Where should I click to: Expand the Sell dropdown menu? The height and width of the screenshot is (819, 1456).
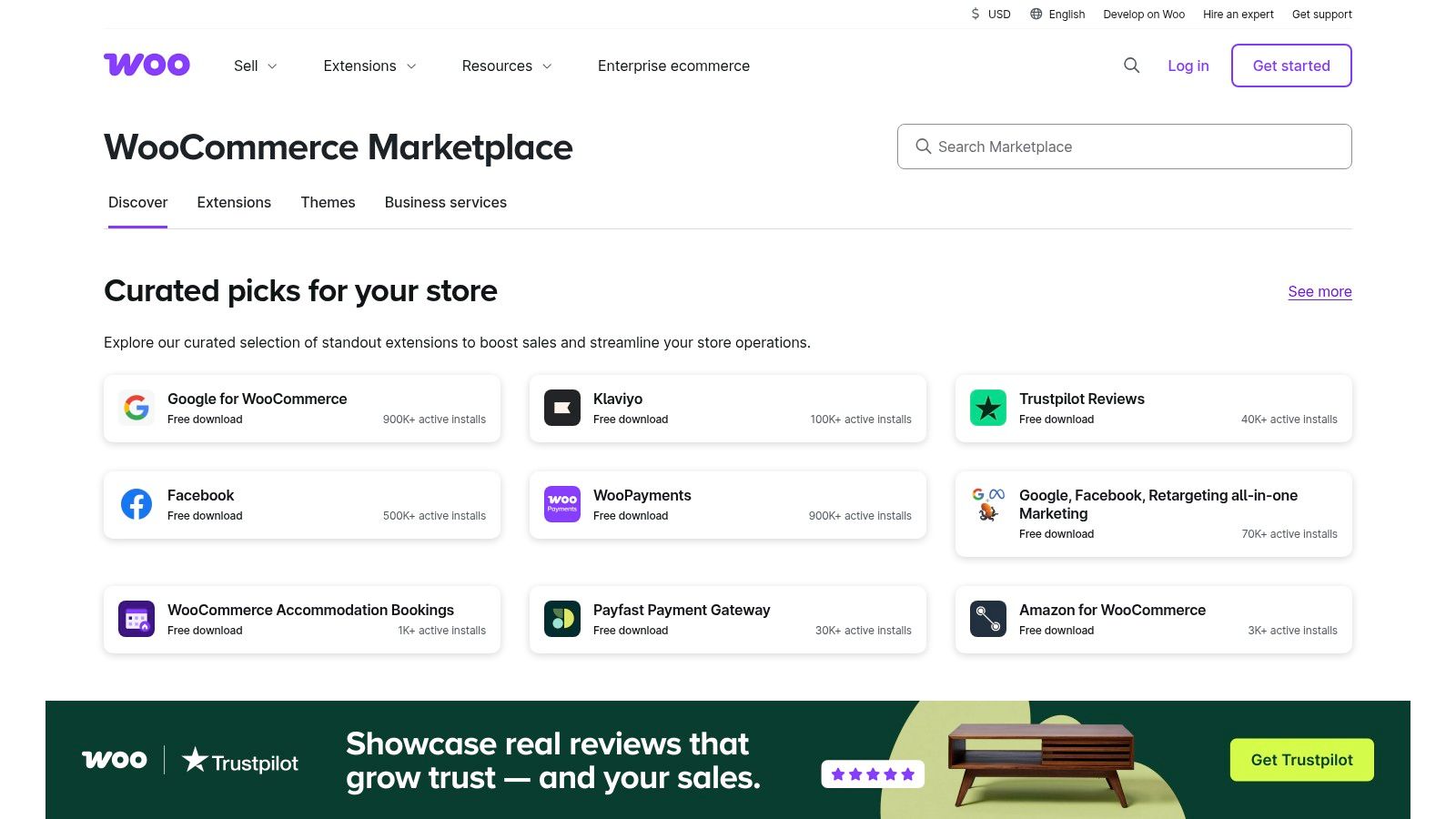pyautogui.click(x=255, y=66)
